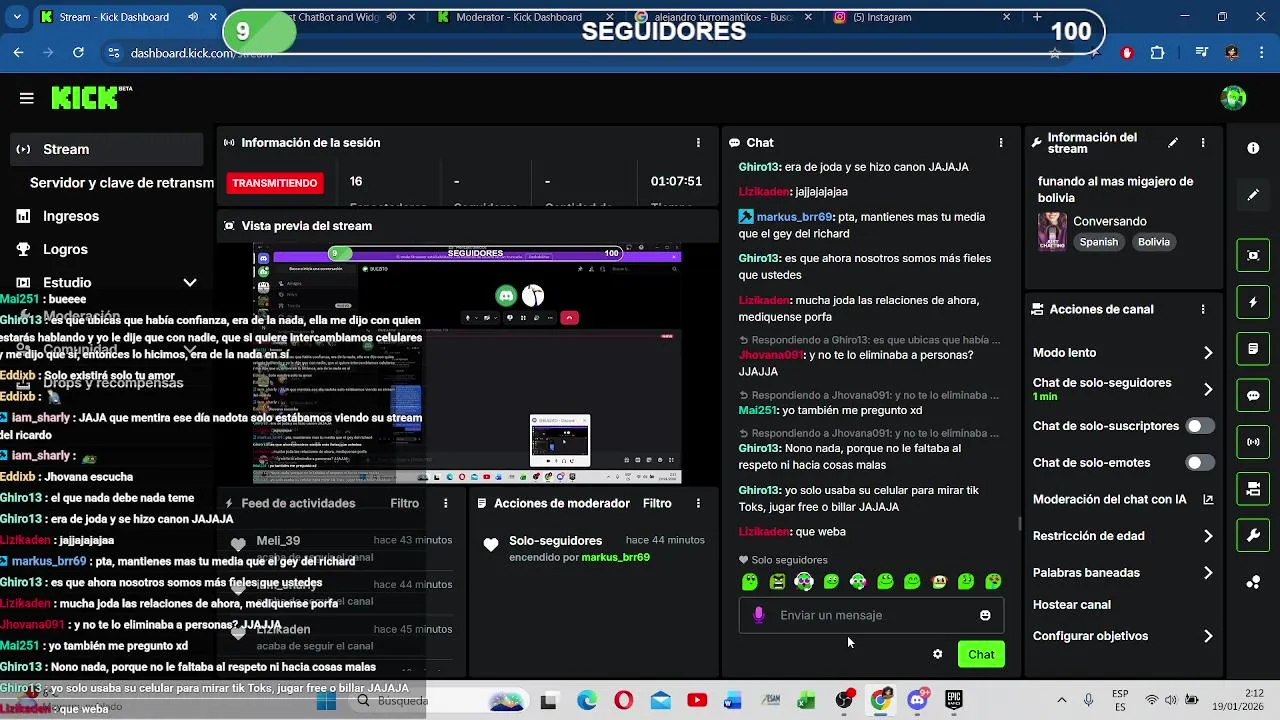The image size is (1280, 720).
Task: Enable Chat de solo-emotes switch
Action: pyautogui.click(x=1200, y=463)
